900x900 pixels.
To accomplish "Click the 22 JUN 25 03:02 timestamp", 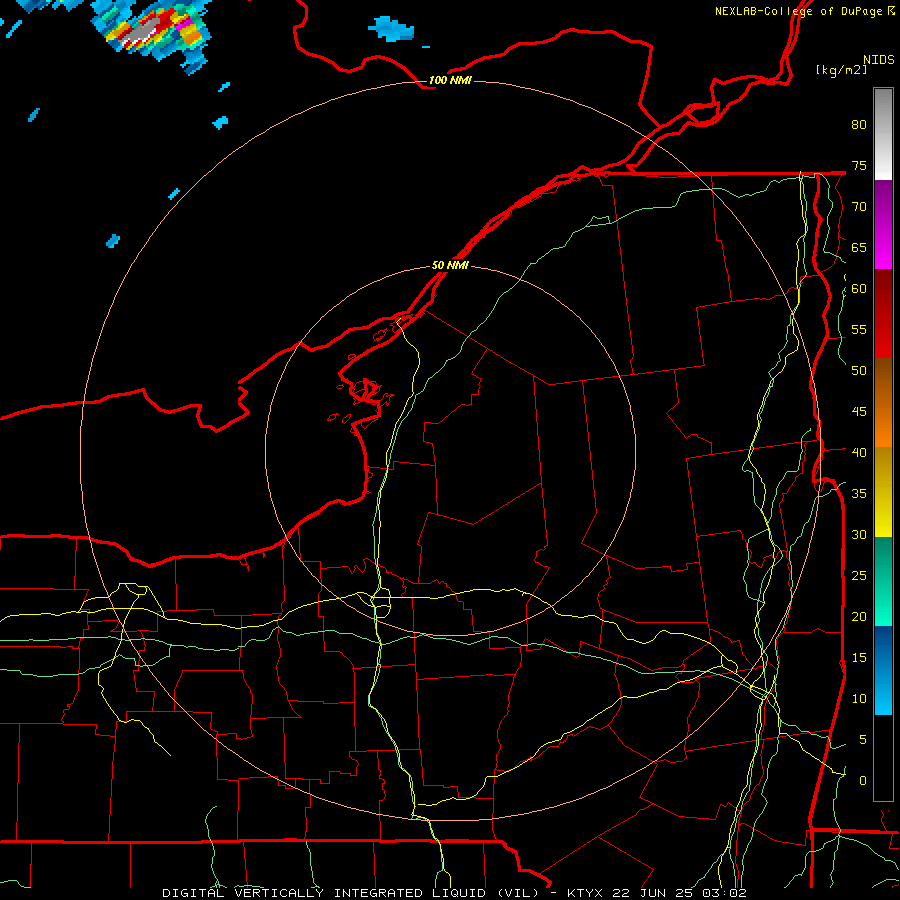I will 681,893.
